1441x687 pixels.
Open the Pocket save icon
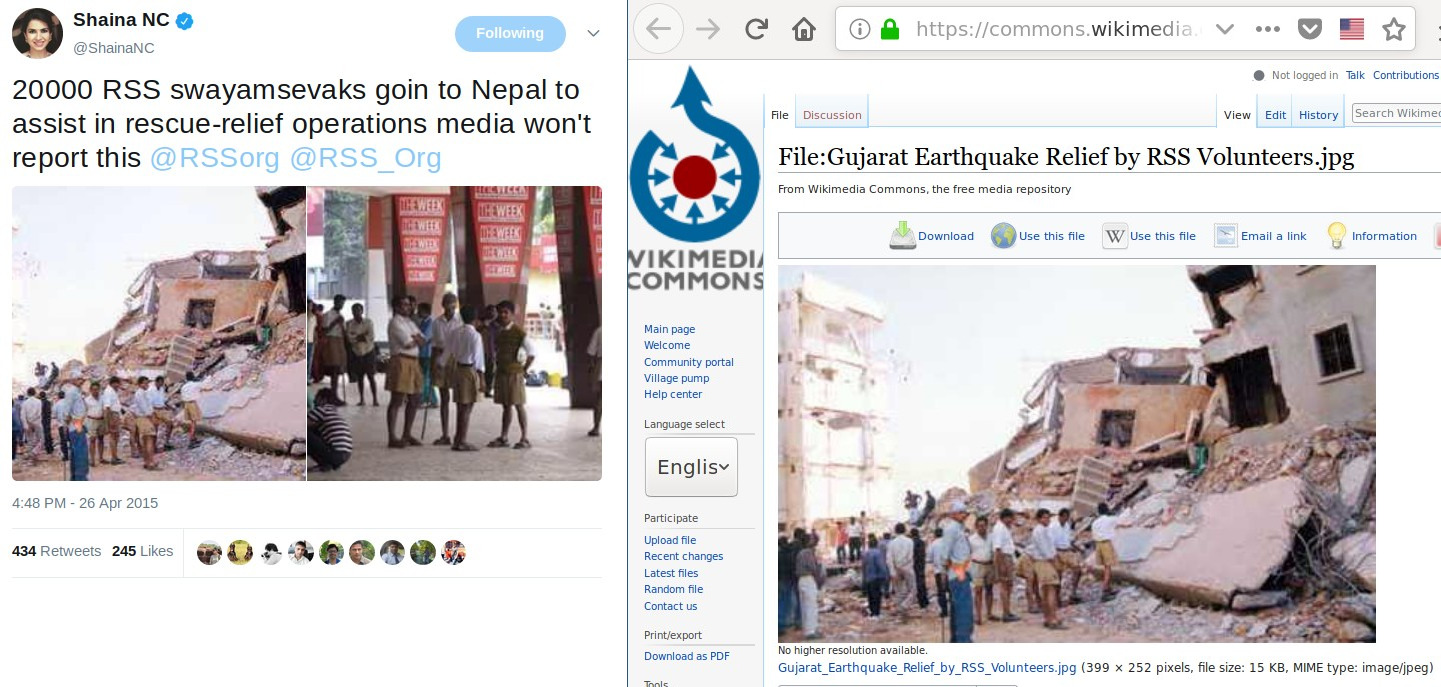click(1309, 29)
